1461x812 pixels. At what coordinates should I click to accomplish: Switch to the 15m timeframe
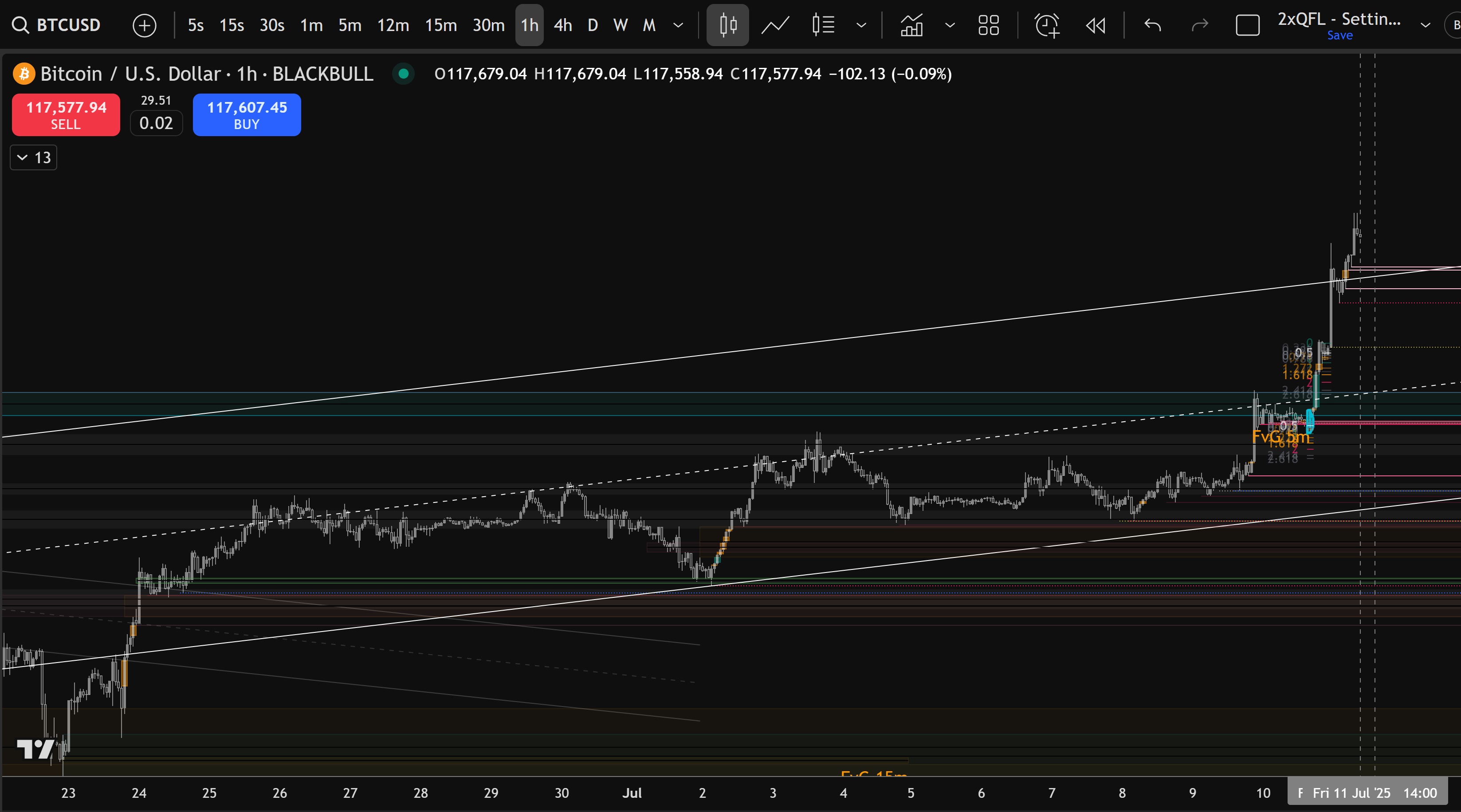(x=441, y=25)
